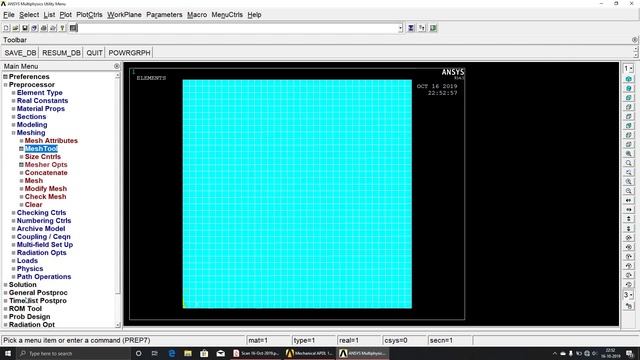Open the command history dropdown arrow

tap(400, 28)
